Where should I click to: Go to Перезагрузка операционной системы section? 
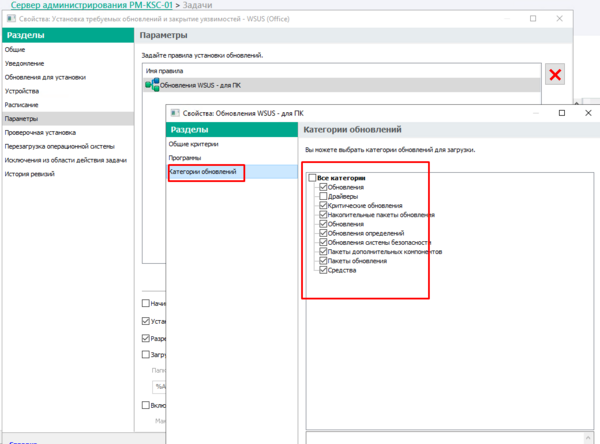tap(60, 146)
